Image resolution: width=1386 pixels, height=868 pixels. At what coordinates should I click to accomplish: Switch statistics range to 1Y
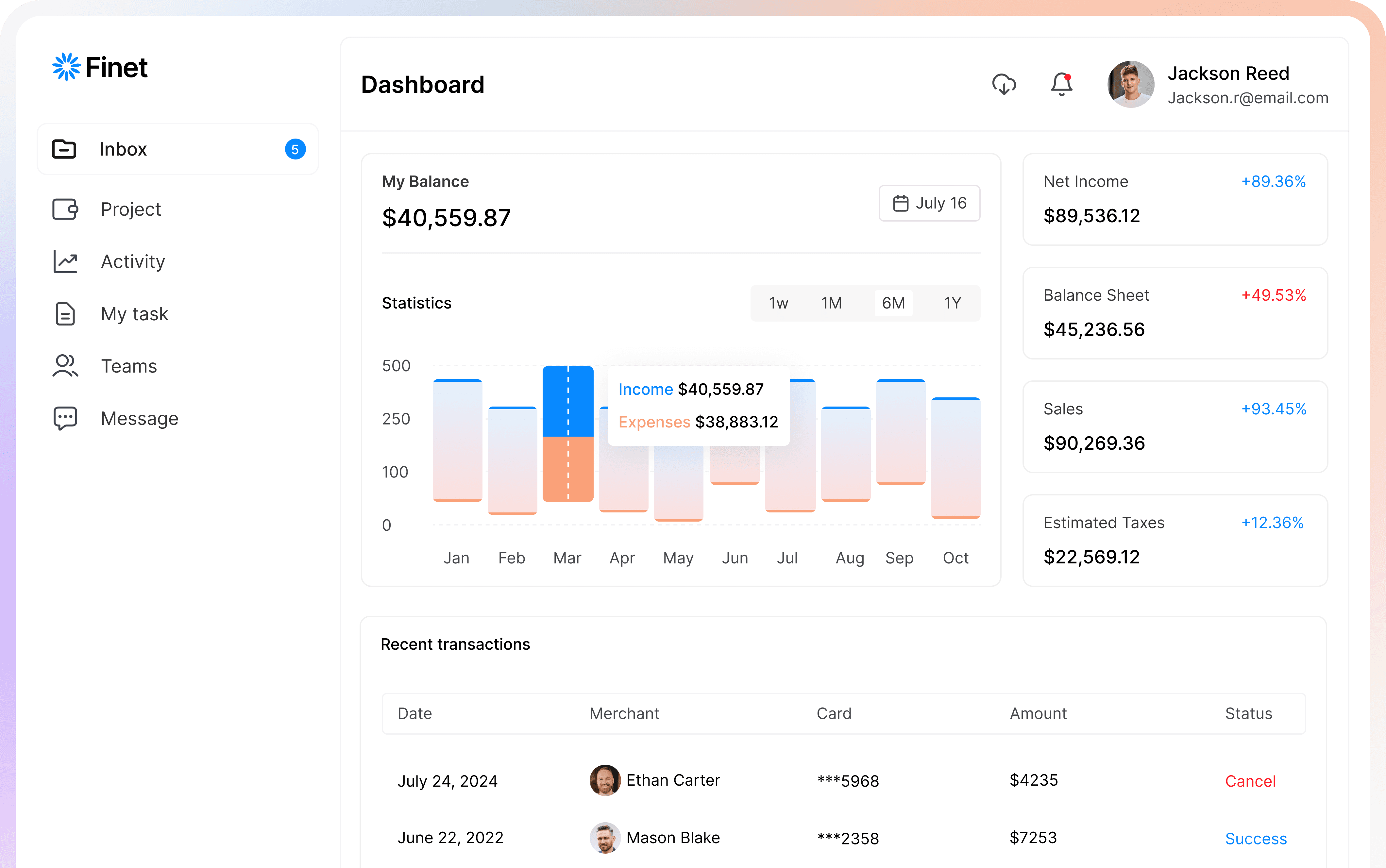click(x=953, y=303)
